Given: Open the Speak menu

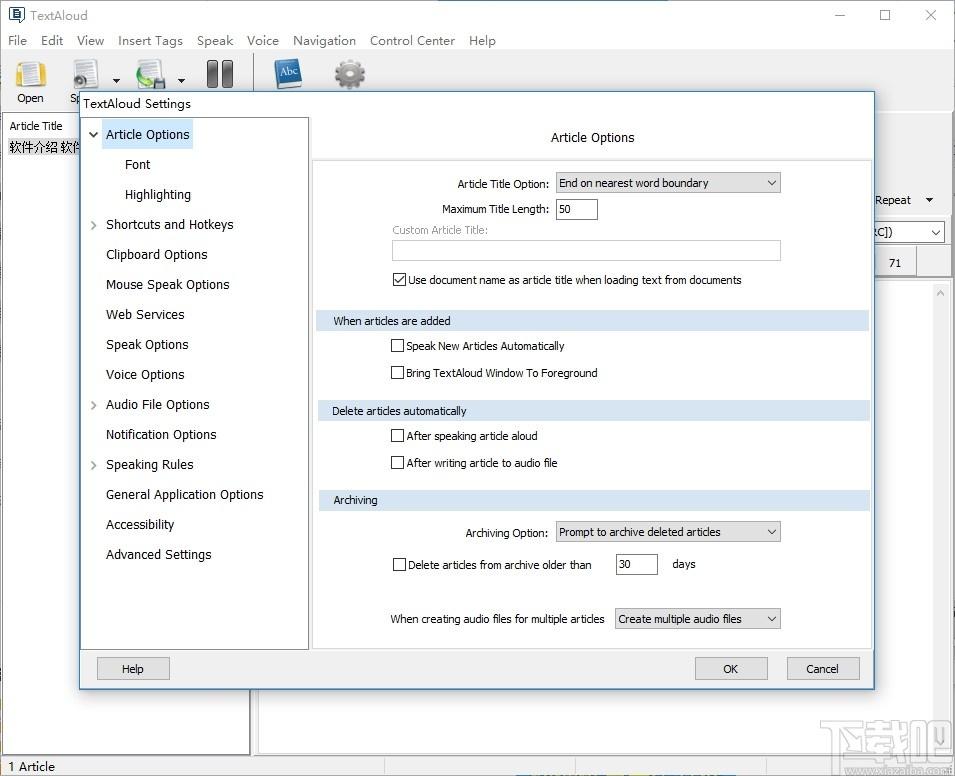Looking at the screenshot, I should click(x=215, y=41).
